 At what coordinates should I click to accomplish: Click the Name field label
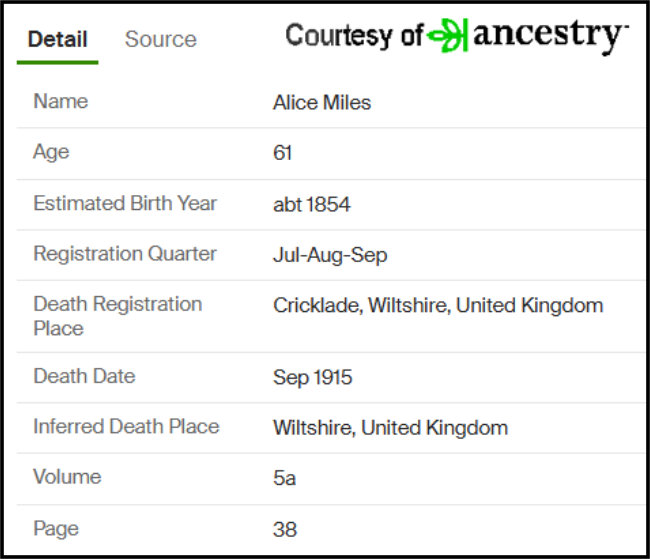coord(61,101)
